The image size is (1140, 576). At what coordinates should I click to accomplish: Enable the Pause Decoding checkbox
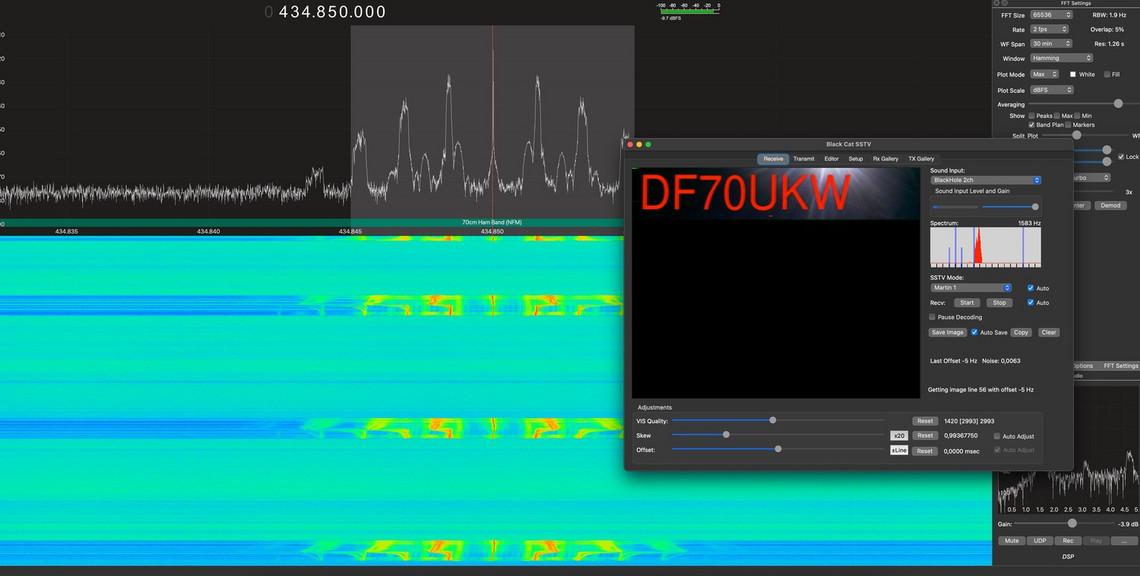pyautogui.click(x=933, y=317)
